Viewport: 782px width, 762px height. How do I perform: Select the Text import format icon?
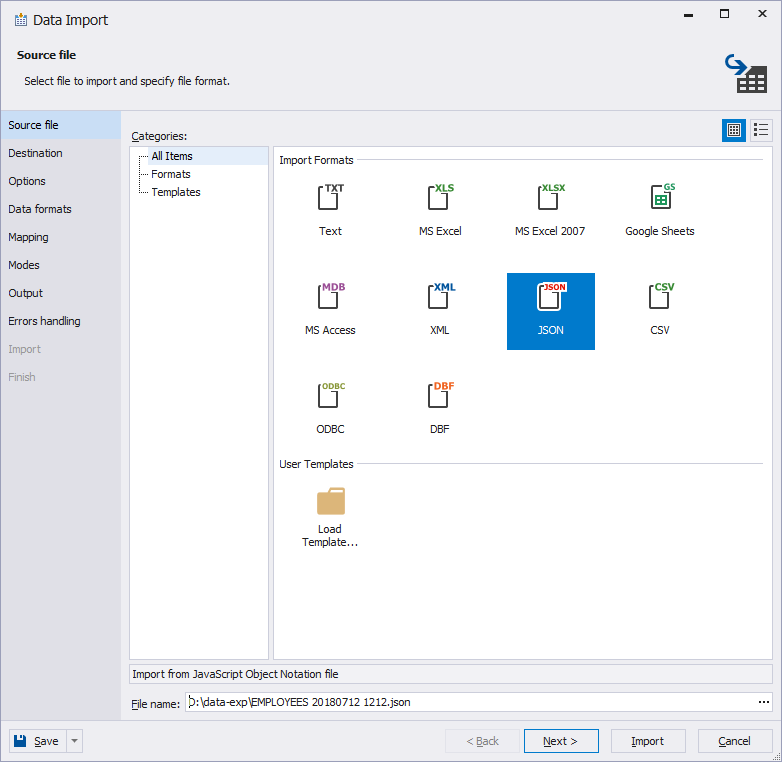click(330, 197)
